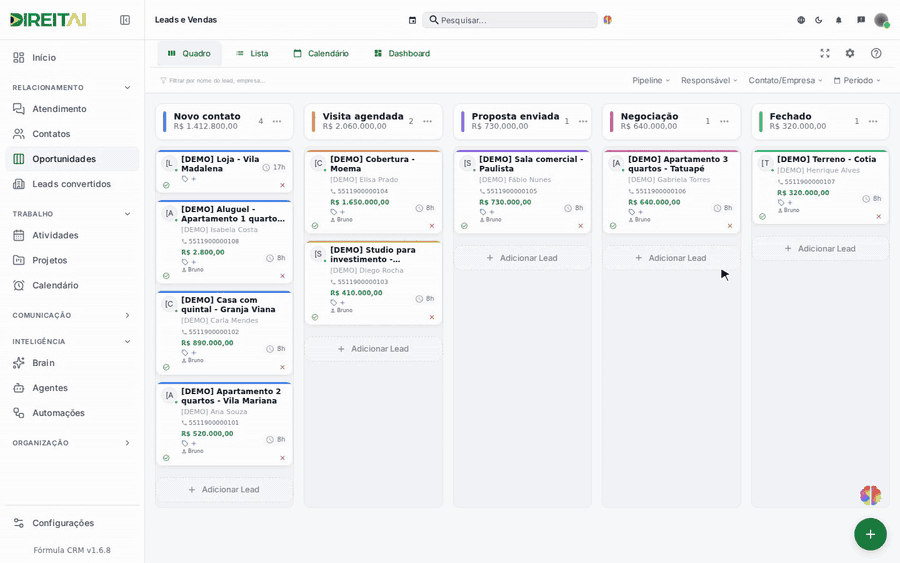Click the green plus floating button
Image resolution: width=900 pixels, height=563 pixels.
tap(870, 534)
